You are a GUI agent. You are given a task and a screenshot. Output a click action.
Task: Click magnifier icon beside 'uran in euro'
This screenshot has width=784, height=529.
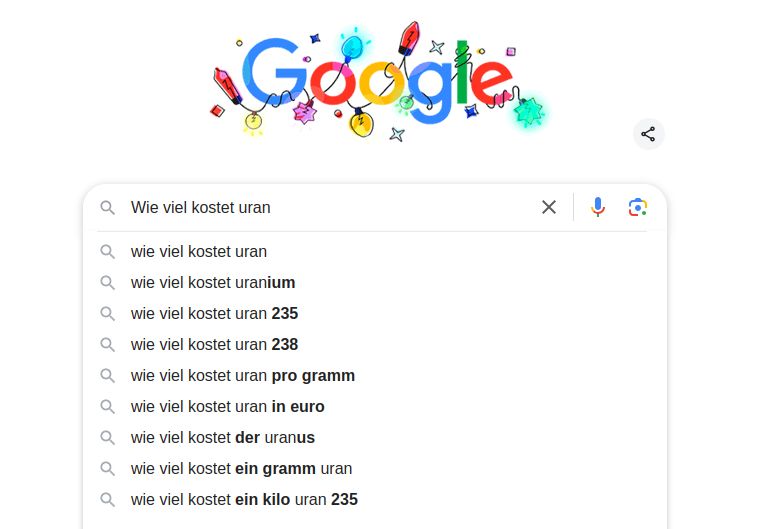[x=107, y=407]
